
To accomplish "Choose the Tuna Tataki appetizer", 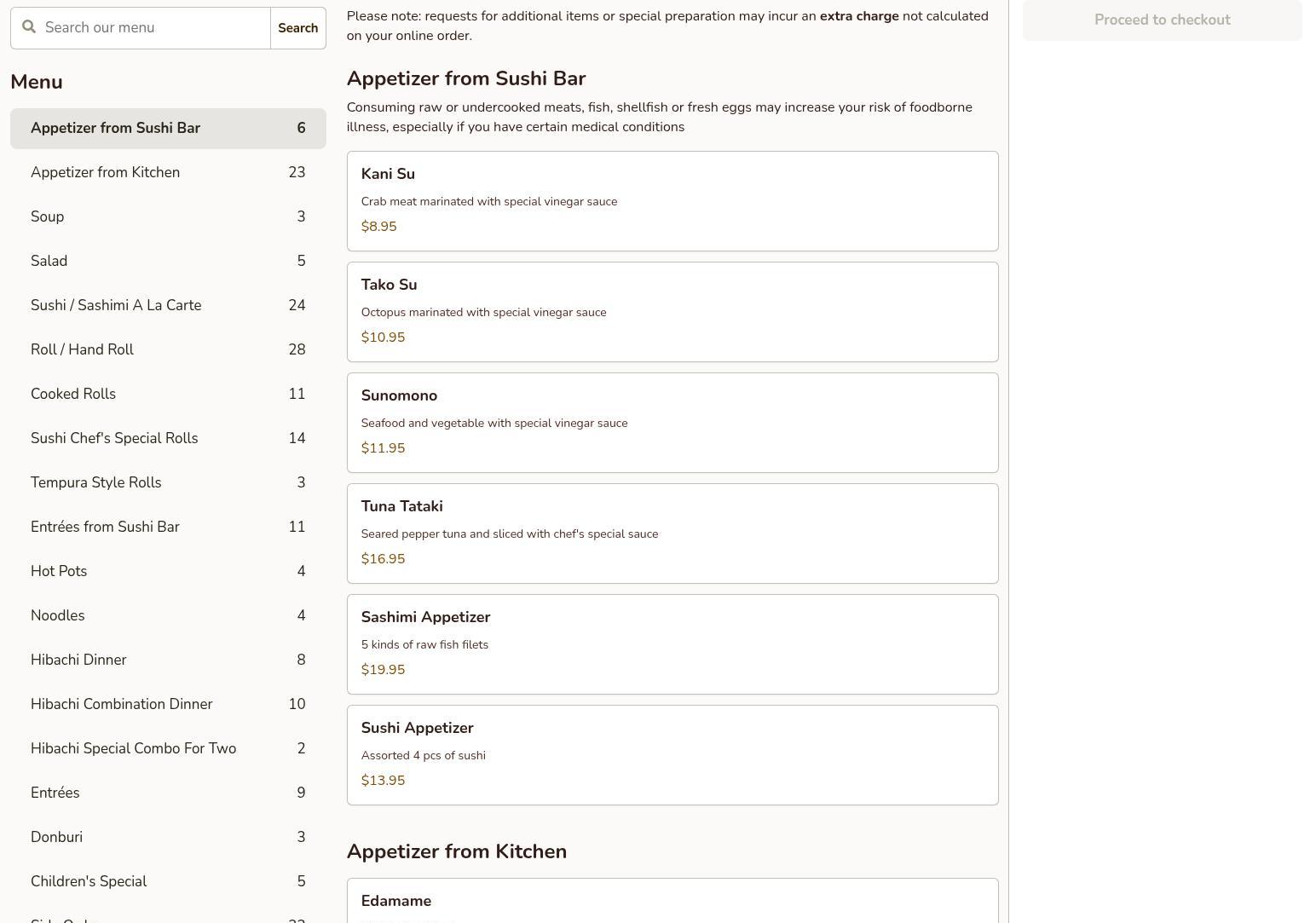I will point(672,534).
